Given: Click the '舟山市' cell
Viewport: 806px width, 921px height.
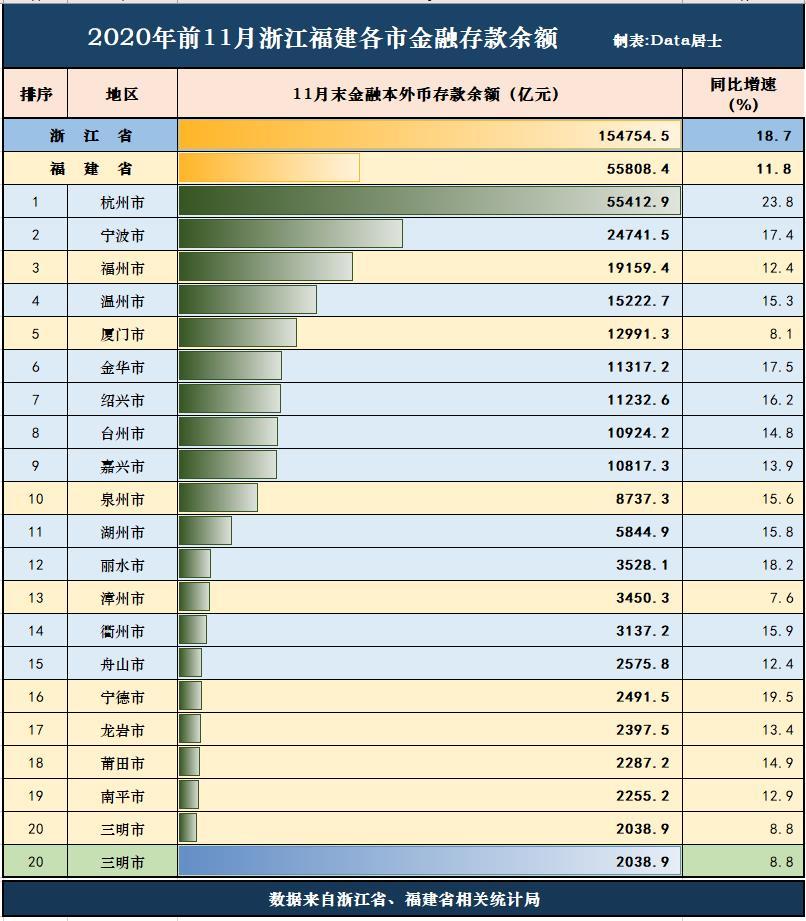Looking at the screenshot, I should coord(122,664).
